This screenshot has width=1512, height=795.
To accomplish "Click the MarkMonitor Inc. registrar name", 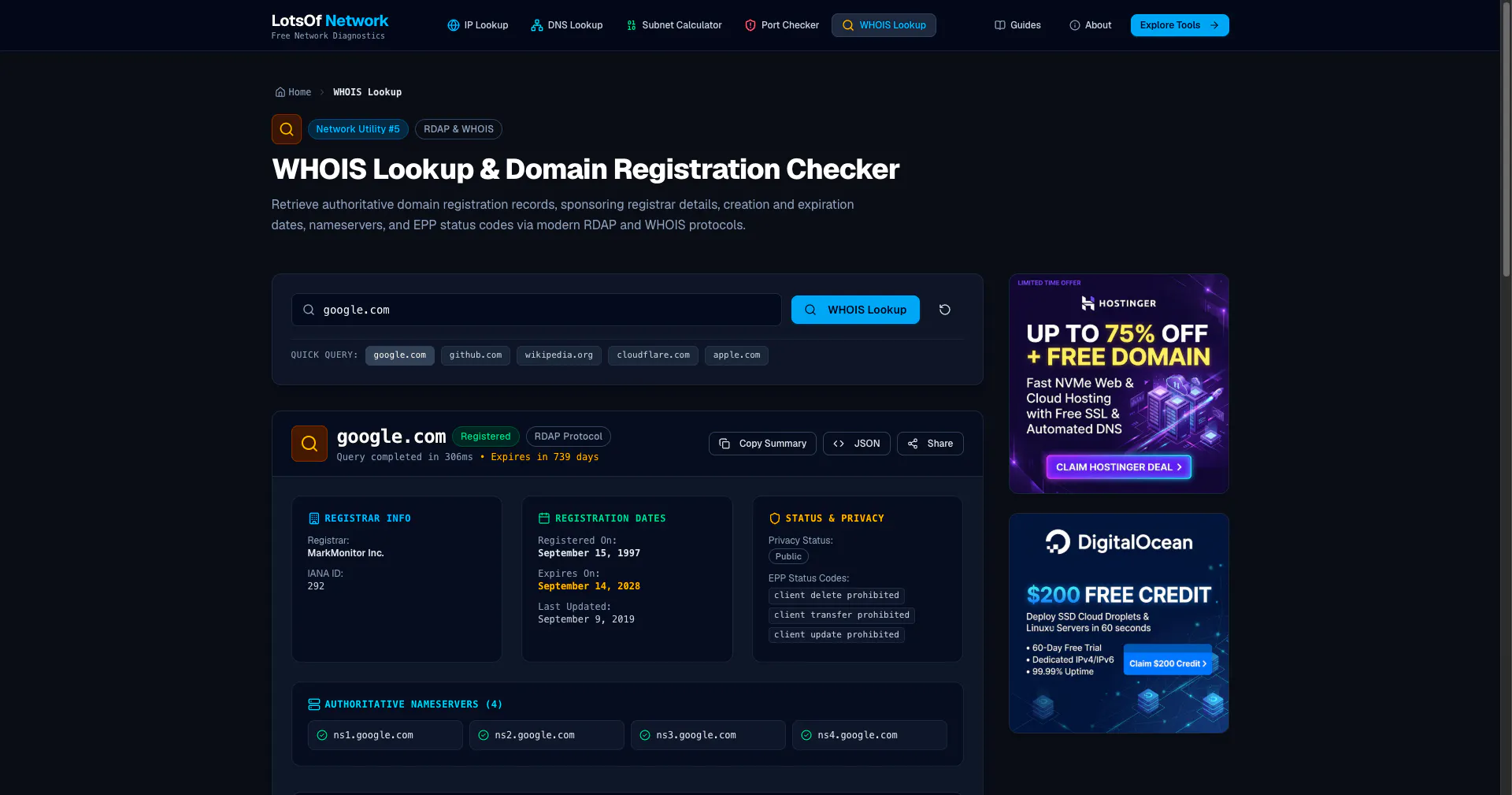I will pyautogui.click(x=346, y=553).
